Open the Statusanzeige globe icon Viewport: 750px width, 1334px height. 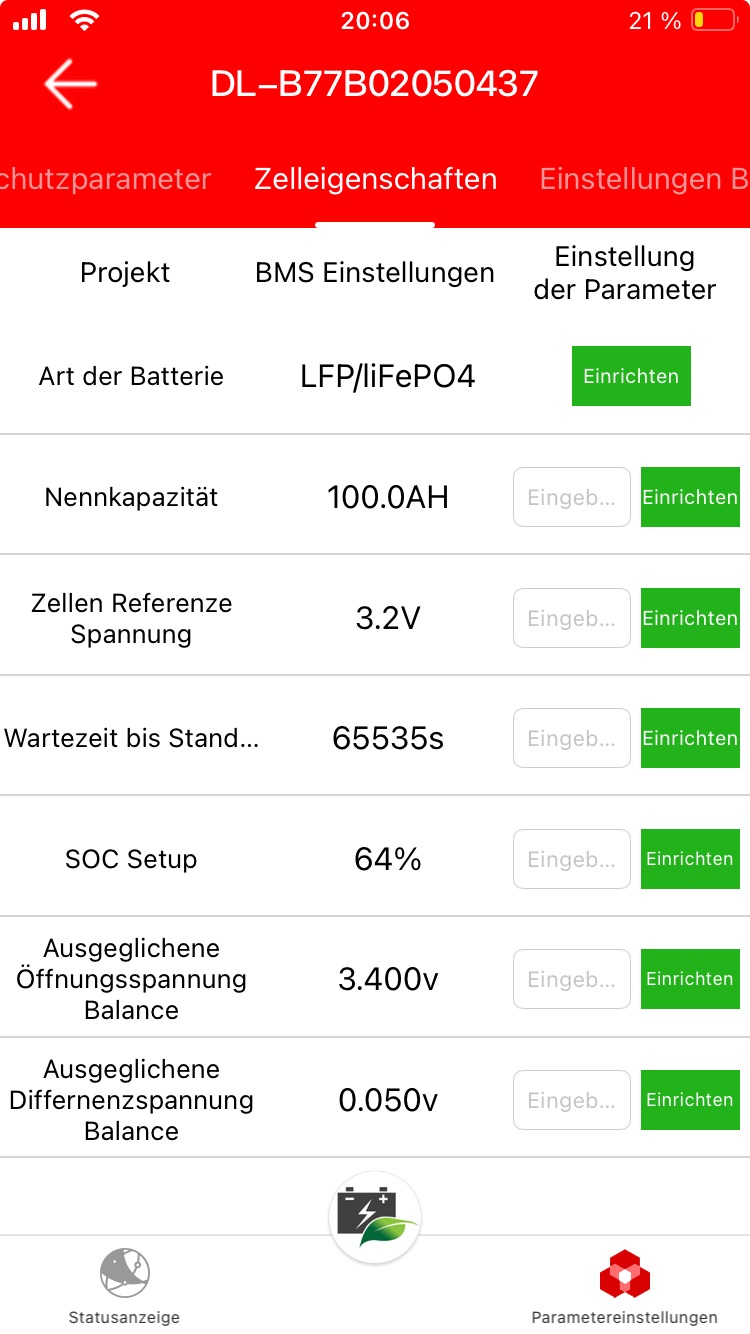coord(124,1272)
